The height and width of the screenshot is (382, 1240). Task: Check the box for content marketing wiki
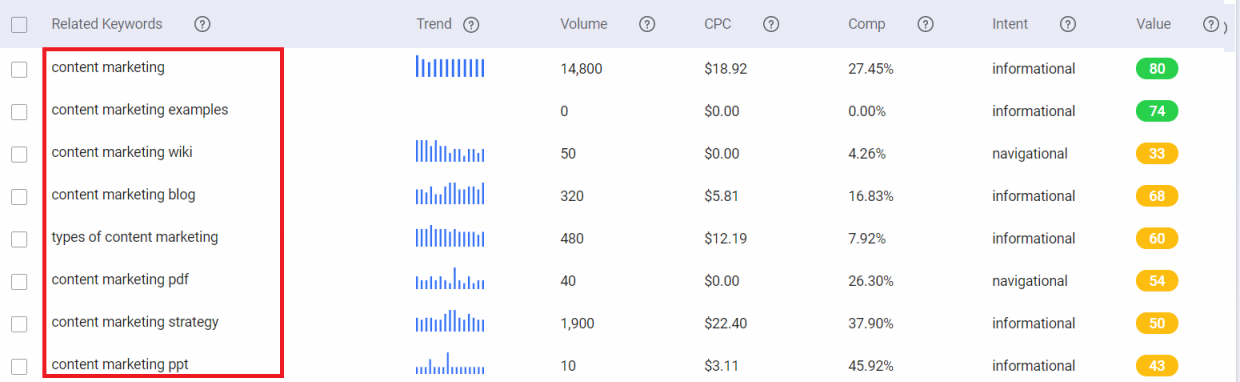[19, 154]
